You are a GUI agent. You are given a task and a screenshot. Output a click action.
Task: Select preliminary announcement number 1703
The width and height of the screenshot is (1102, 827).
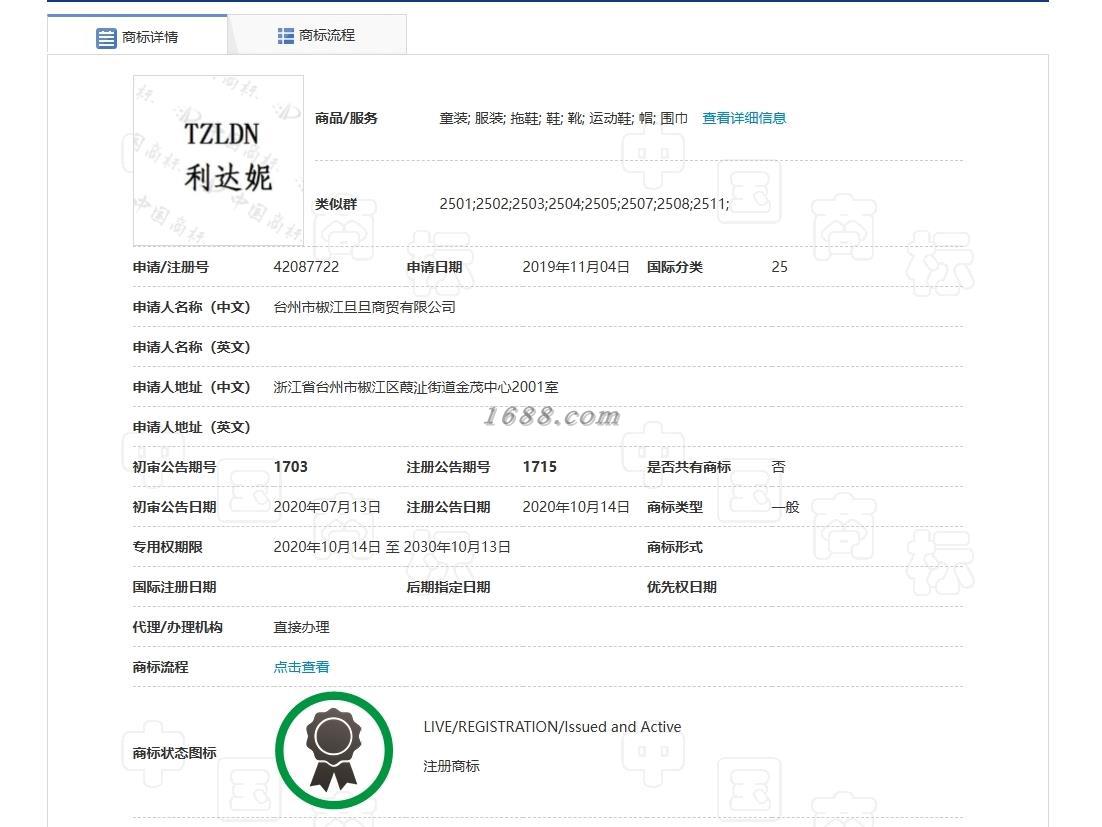[291, 467]
